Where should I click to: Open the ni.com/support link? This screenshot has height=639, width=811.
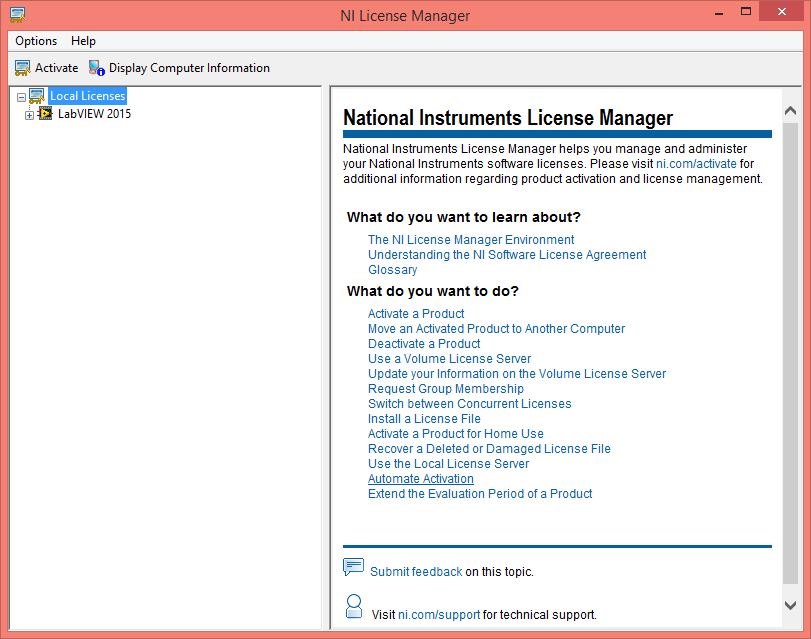pos(439,615)
